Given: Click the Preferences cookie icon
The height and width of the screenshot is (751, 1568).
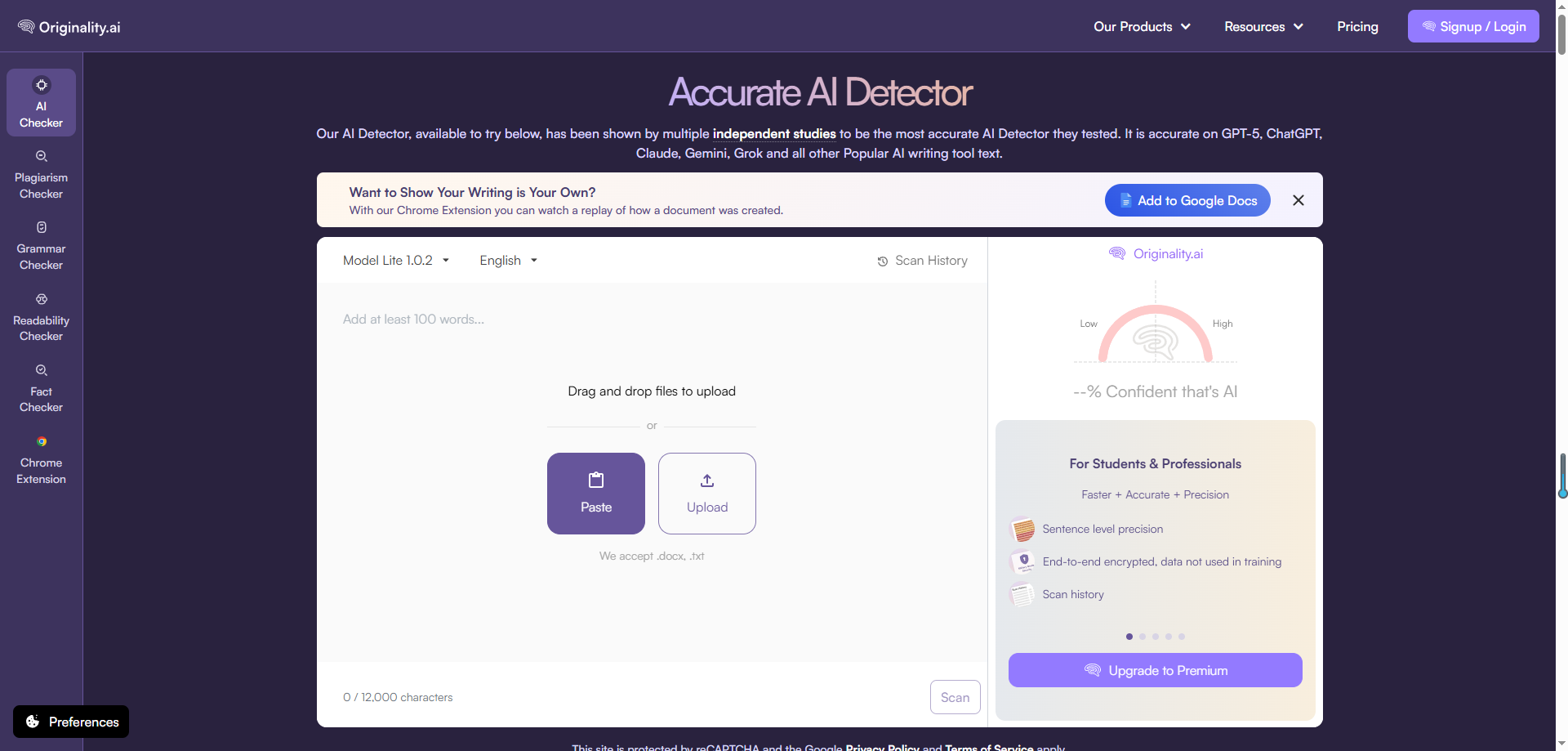Looking at the screenshot, I should click(33, 722).
